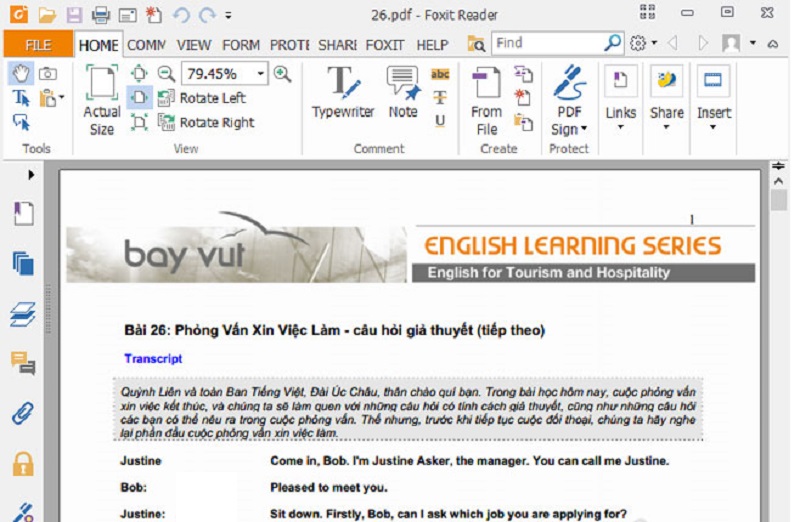Rotate the page left
800x522 pixels.
[x=202, y=97]
